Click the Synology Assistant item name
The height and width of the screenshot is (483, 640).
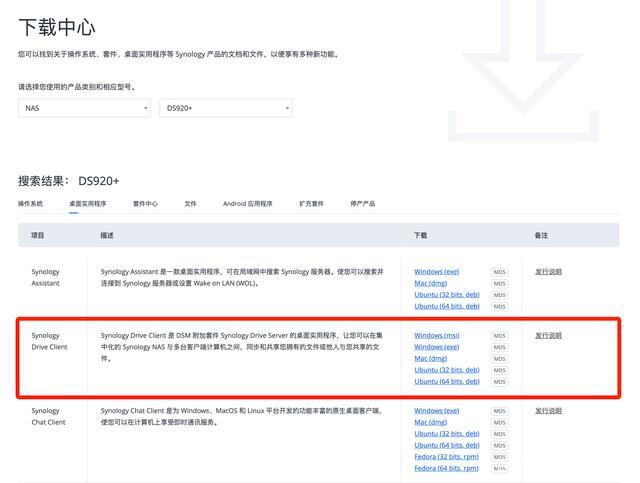pos(45,277)
